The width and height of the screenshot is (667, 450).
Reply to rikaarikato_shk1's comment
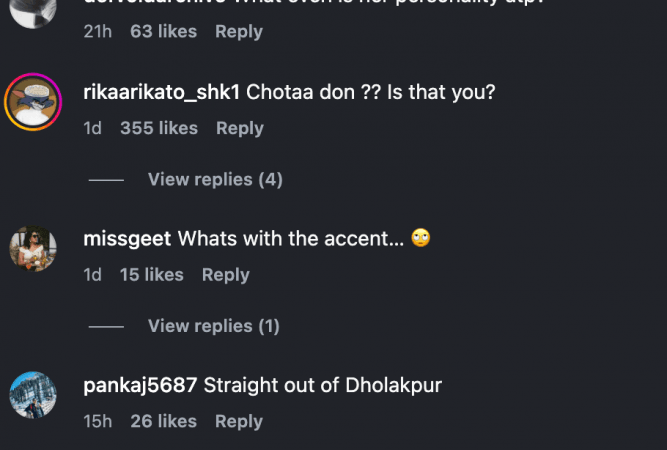coord(240,128)
